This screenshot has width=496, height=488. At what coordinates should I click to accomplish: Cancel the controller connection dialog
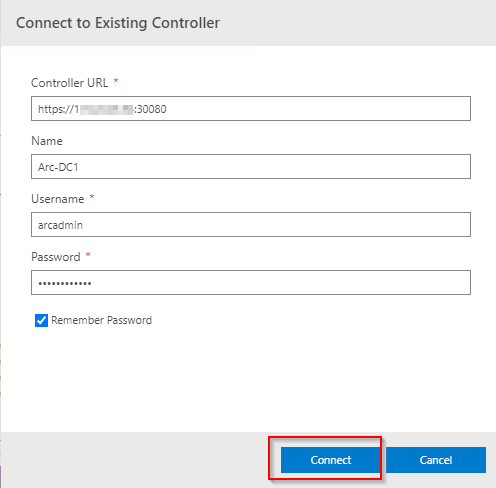436,460
